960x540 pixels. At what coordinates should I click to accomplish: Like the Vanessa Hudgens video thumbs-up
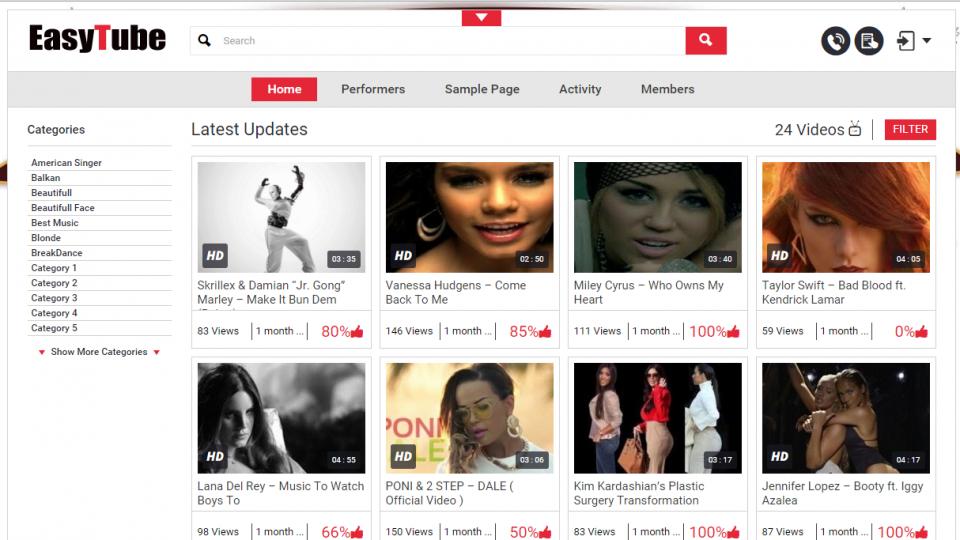pos(545,332)
